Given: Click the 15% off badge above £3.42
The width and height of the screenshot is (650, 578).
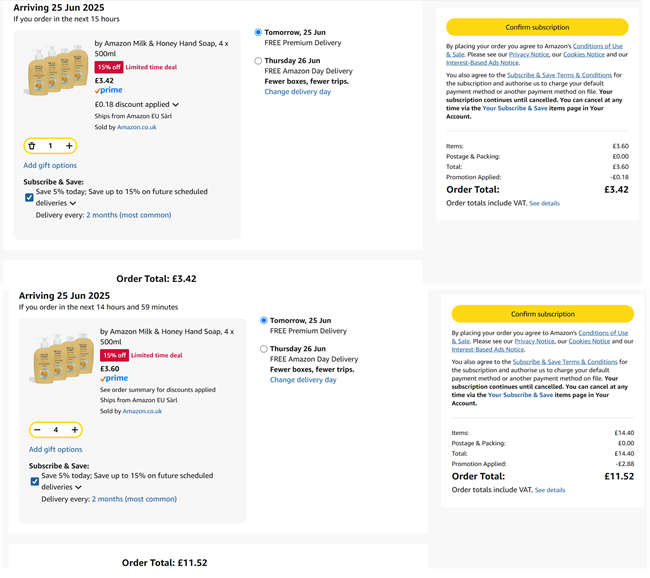Looking at the screenshot, I should coord(108,67).
